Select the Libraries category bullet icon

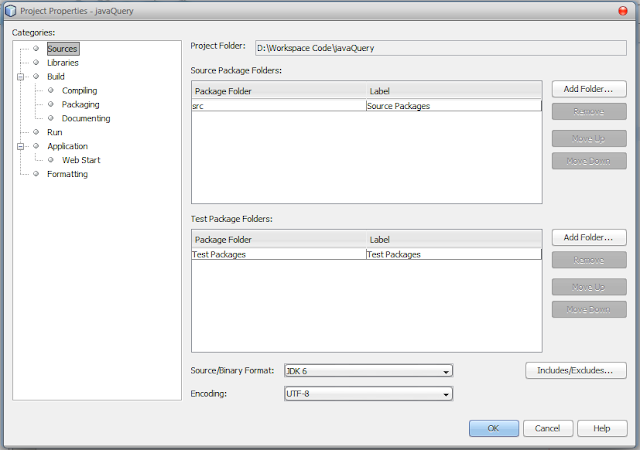click(x=36, y=62)
